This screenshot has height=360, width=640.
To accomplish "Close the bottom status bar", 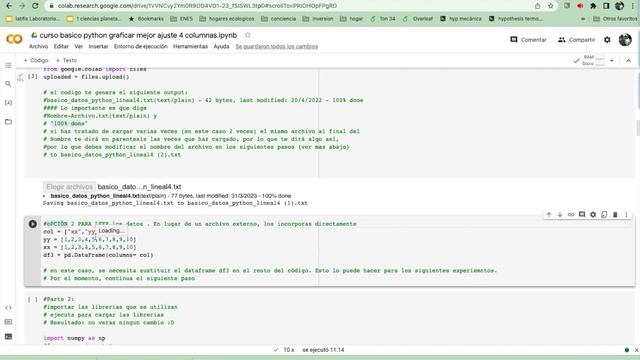I will point(636,350).
